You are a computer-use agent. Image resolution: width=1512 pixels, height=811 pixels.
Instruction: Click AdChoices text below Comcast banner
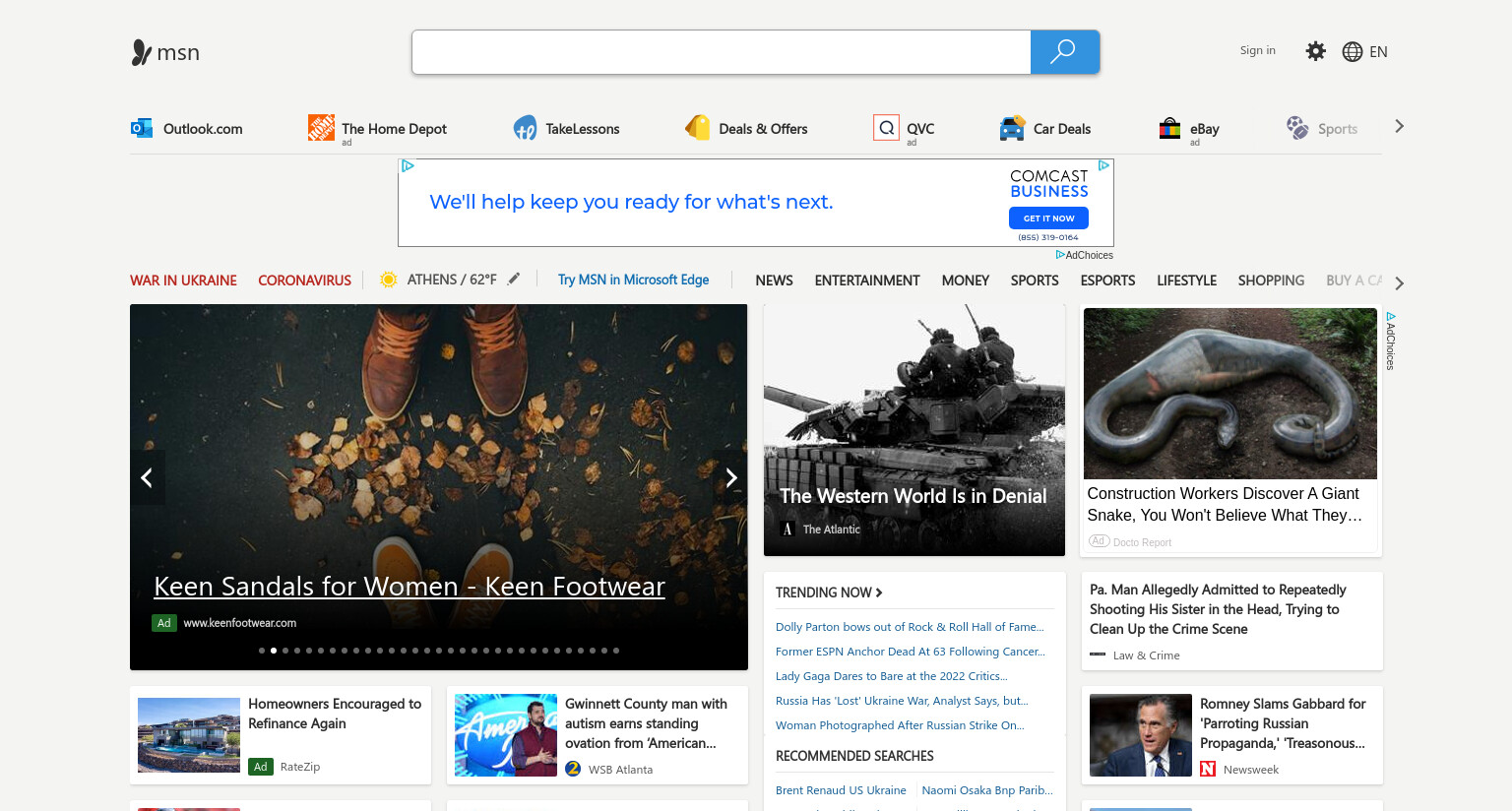[x=1089, y=255]
